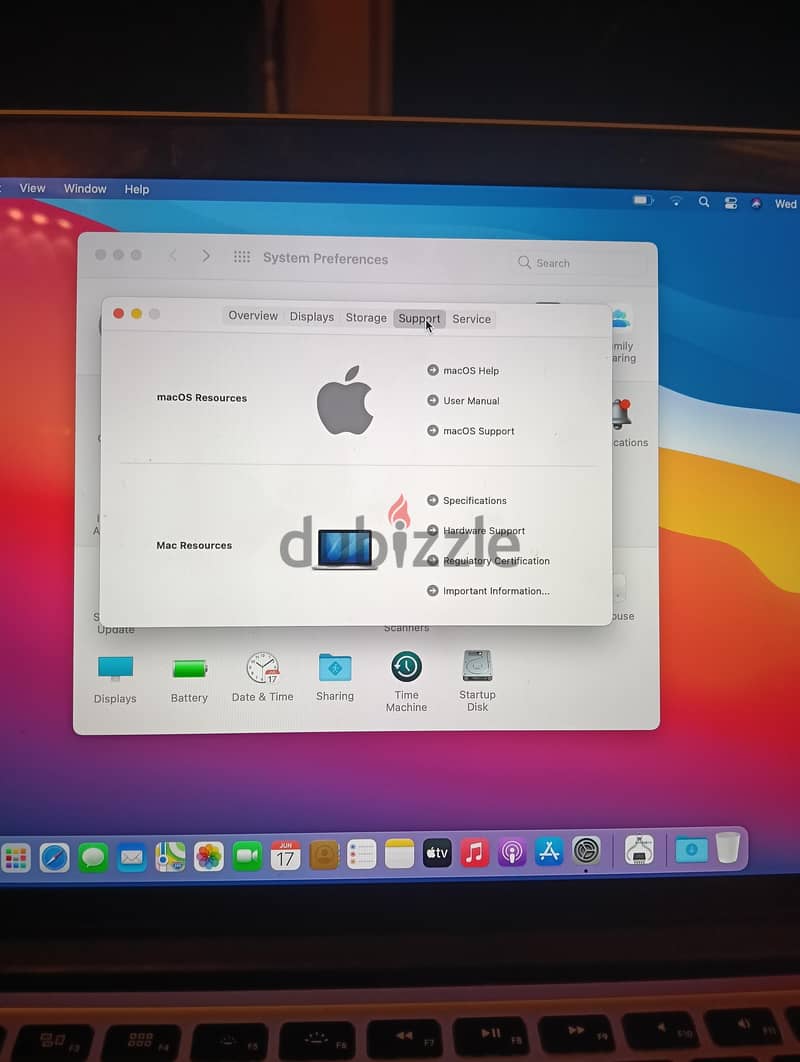Viewport: 800px width, 1062px height.
Task: Open App Store from the Dock
Action: point(549,851)
